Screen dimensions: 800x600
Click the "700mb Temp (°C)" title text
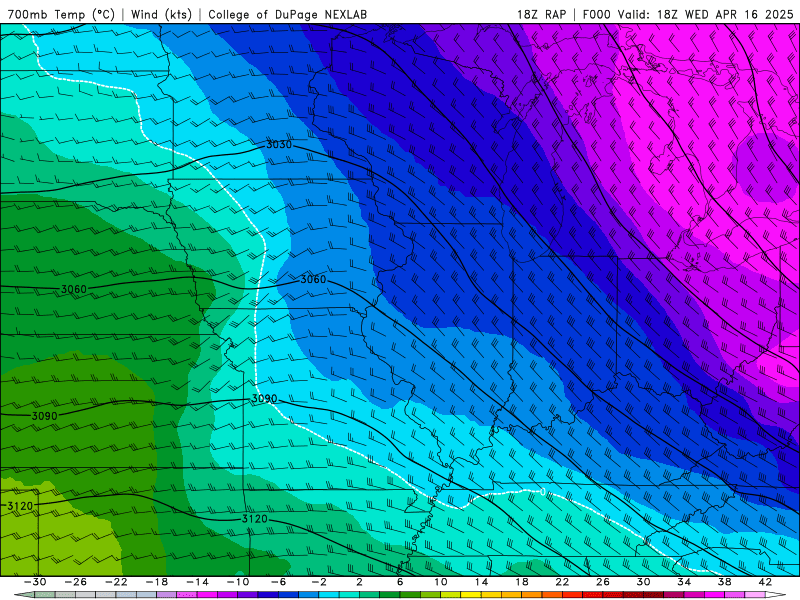coord(61,14)
